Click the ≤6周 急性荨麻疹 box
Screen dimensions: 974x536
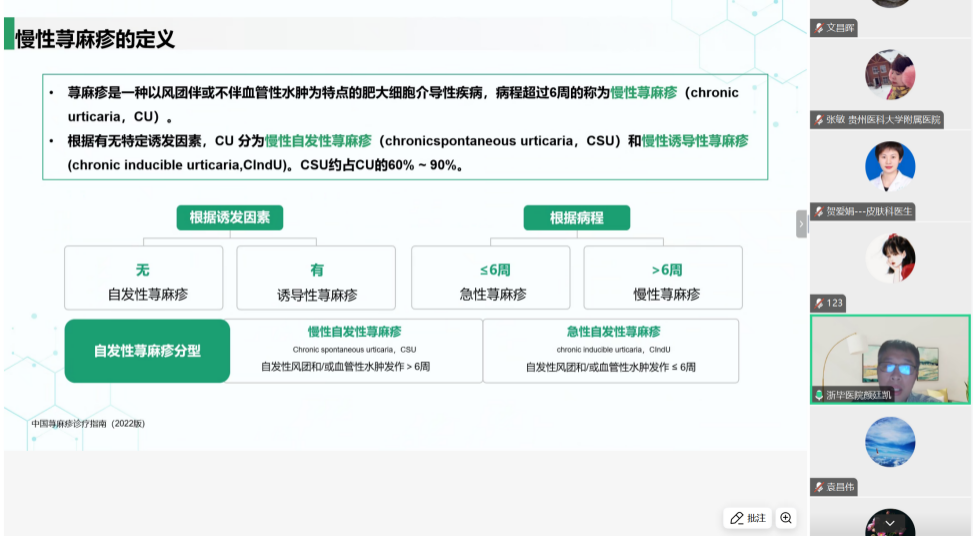491,278
